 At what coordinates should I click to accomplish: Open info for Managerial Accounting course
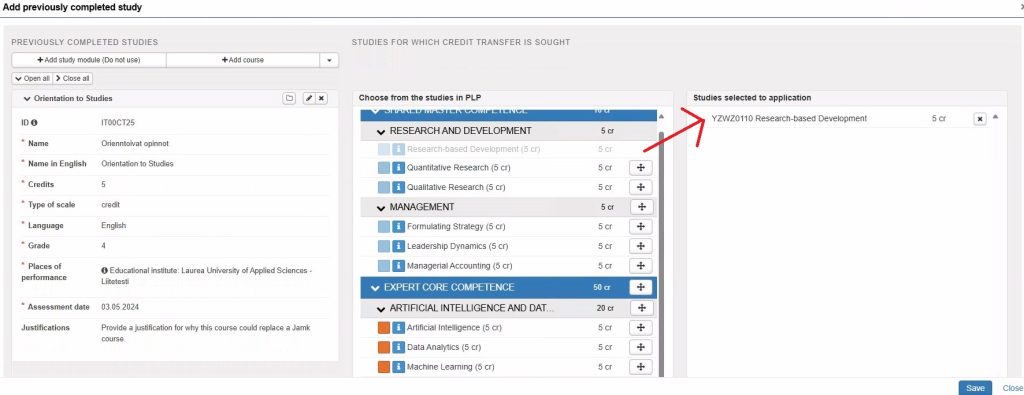click(398, 266)
